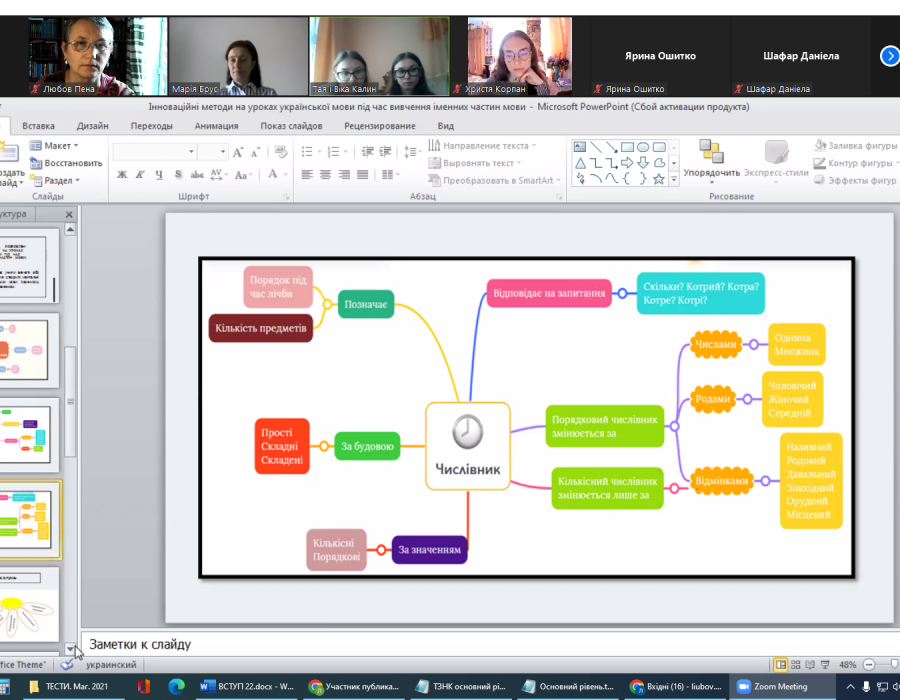Screen dimensions: 900x700
Task: Open Microsoft Edge from the taskbar
Action: [176, 687]
